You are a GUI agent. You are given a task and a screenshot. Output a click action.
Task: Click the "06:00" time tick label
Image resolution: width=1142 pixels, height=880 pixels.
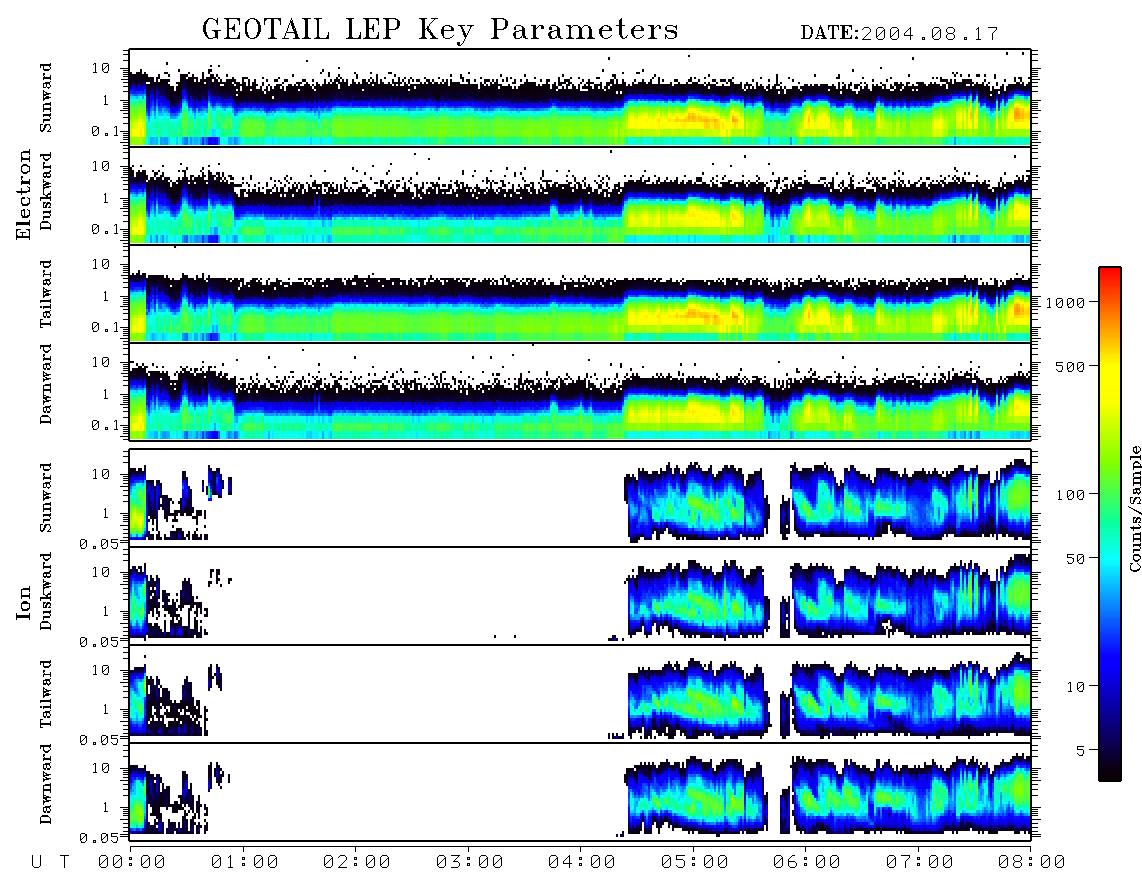[807, 862]
